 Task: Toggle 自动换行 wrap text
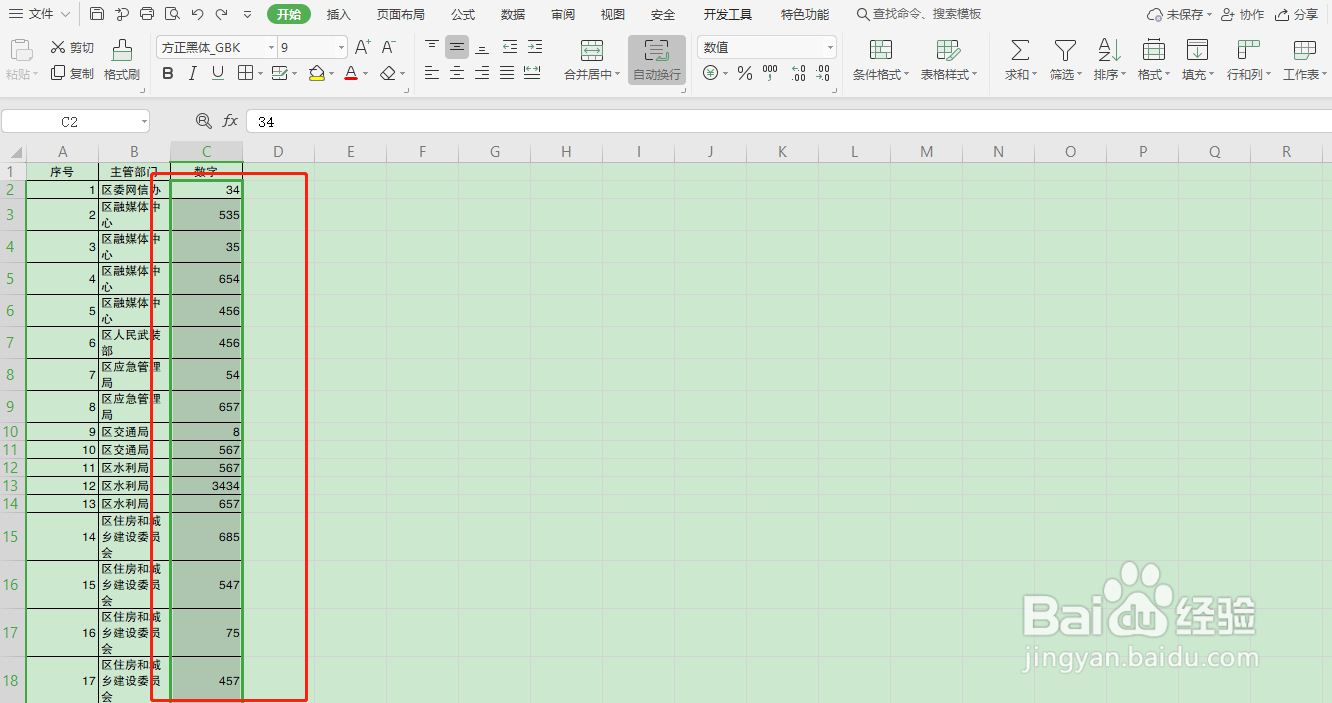click(x=657, y=61)
